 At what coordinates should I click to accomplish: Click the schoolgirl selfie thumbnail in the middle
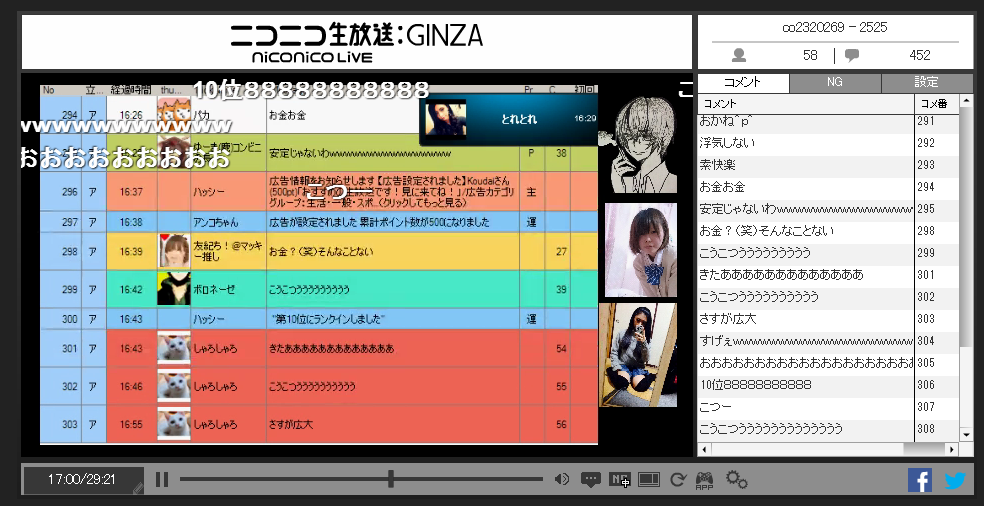pyautogui.click(x=641, y=250)
